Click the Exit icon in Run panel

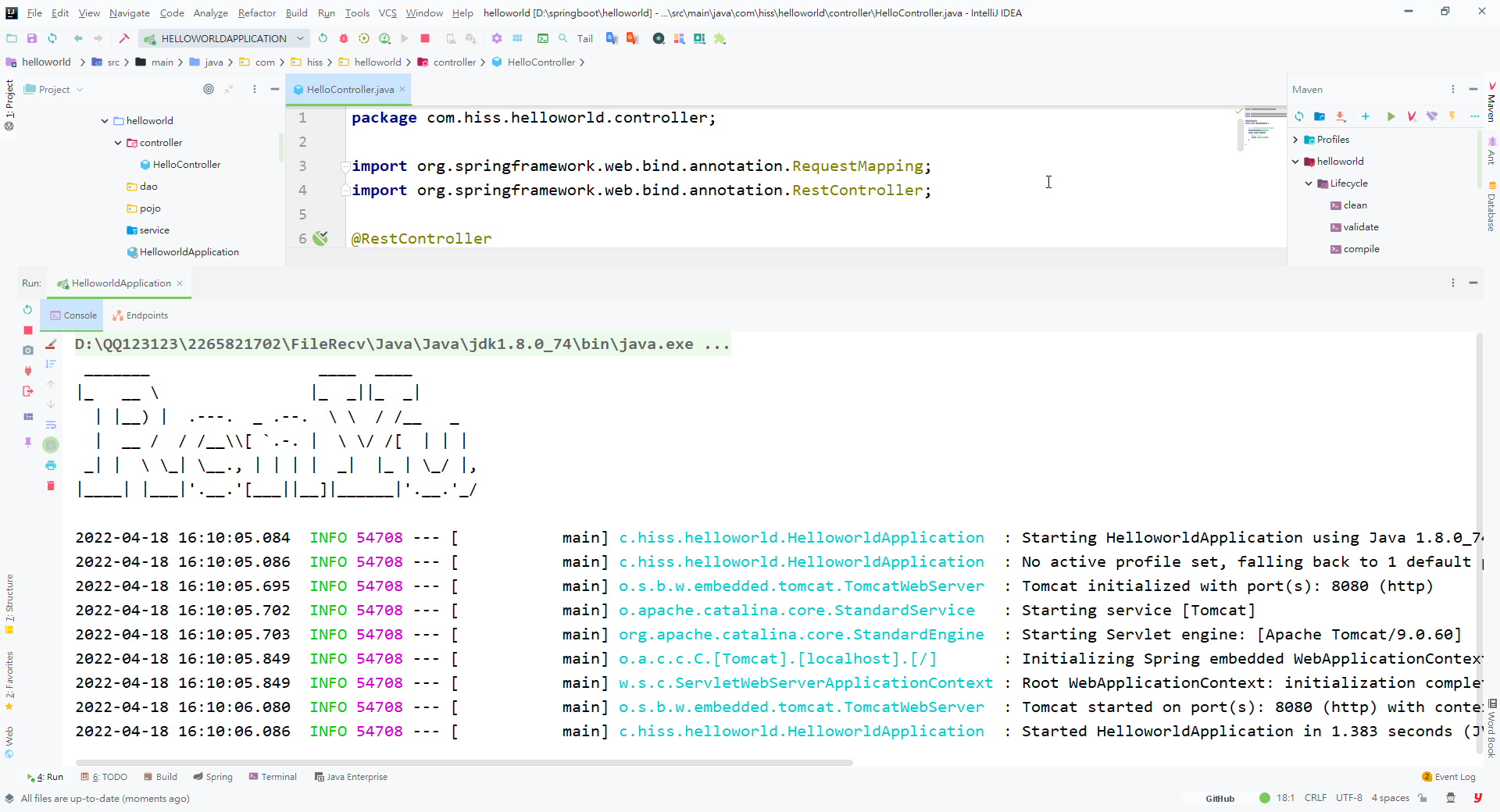pyautogui.click(x=28, y=391)
